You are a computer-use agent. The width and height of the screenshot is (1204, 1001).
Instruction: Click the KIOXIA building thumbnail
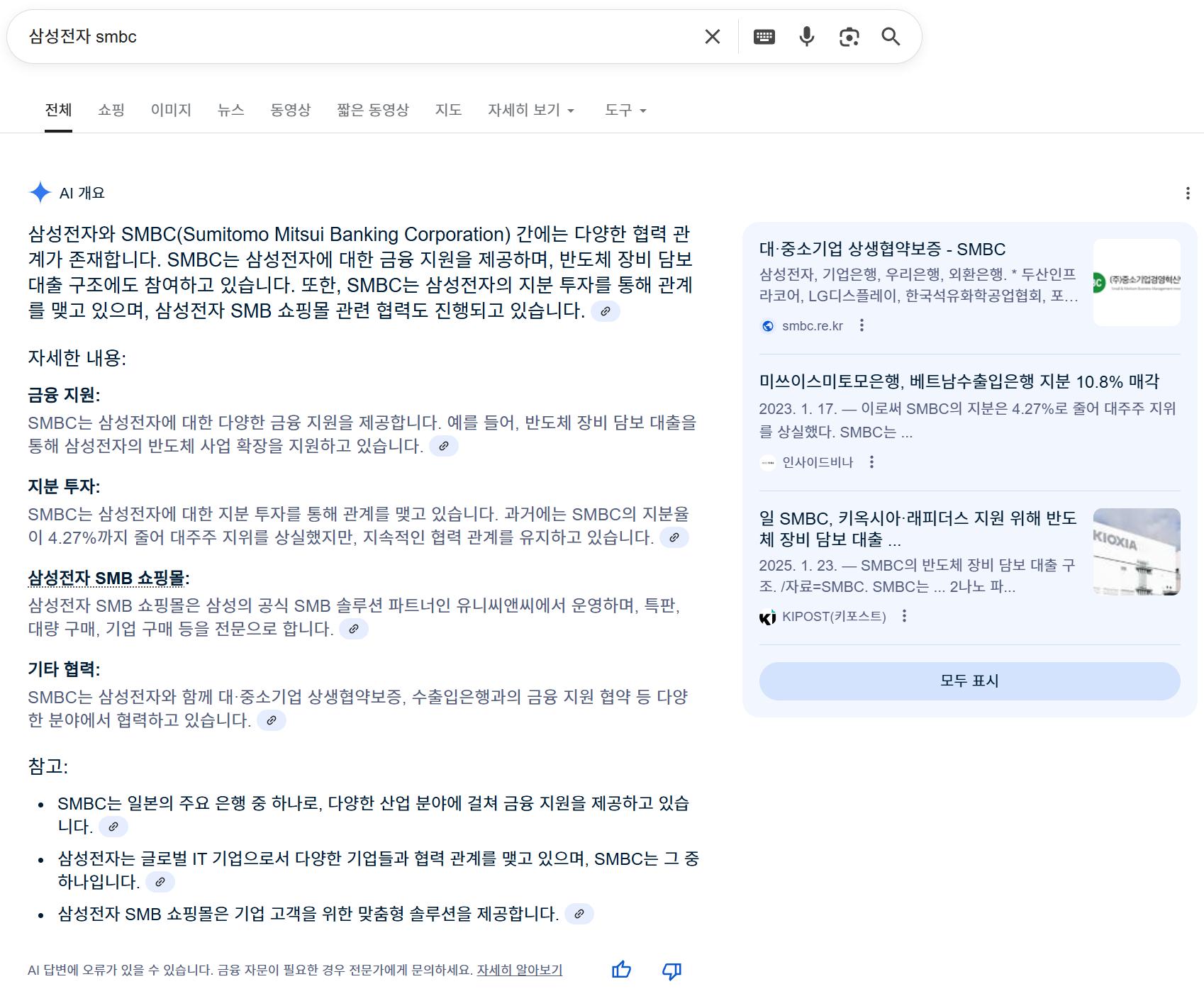tap(1137, 552)
